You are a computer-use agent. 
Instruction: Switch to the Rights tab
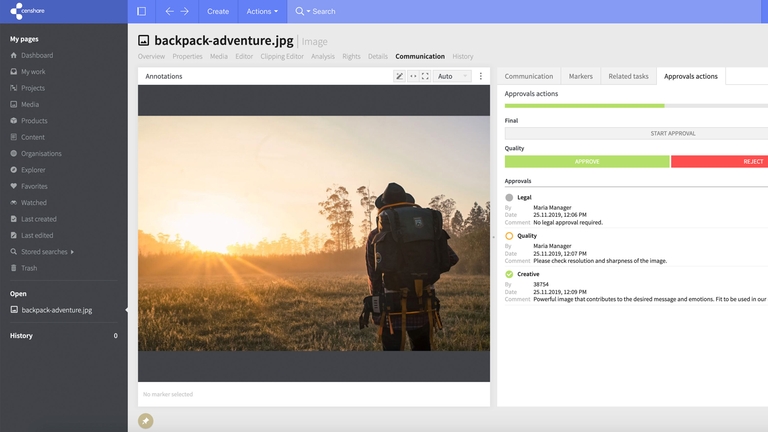click(351, 56)
